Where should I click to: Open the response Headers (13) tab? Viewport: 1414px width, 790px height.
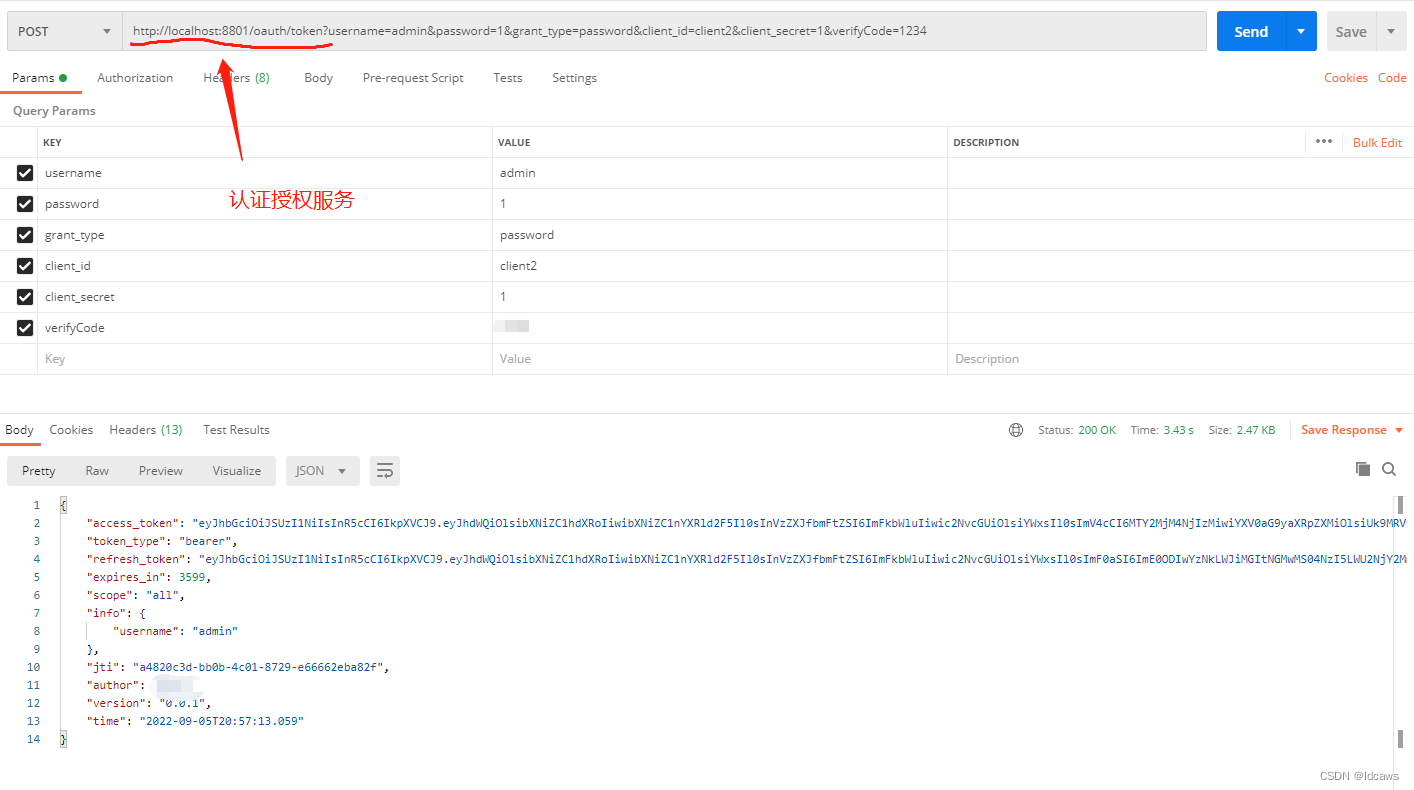146,430
